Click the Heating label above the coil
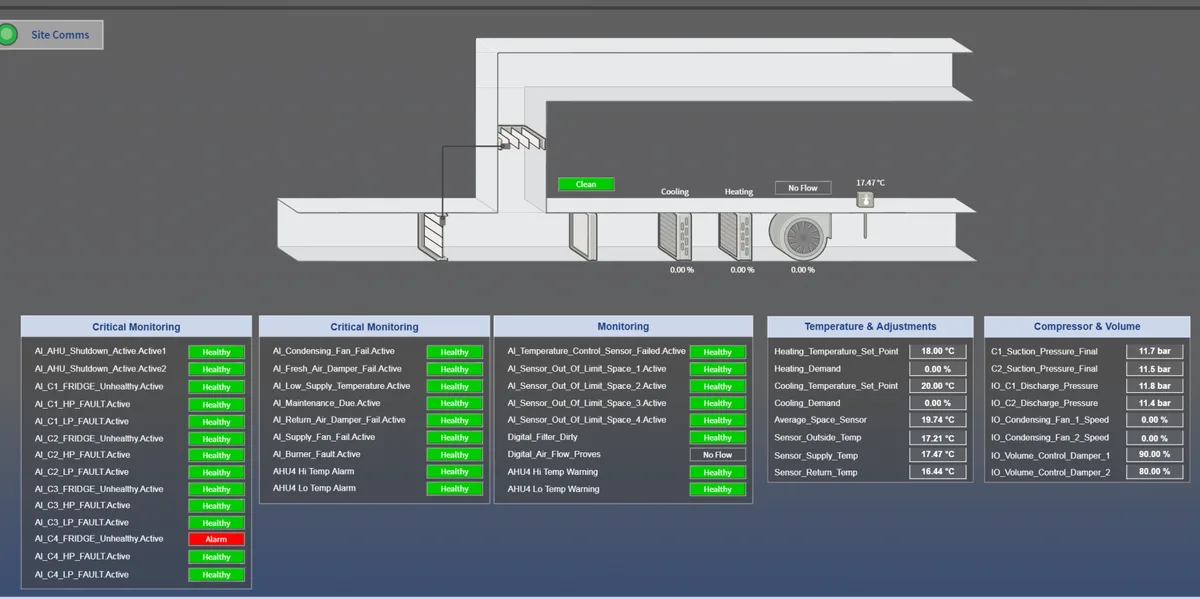Image resolution: width=1200 pixels, height=599 pixels. click(x=739, y=192)
